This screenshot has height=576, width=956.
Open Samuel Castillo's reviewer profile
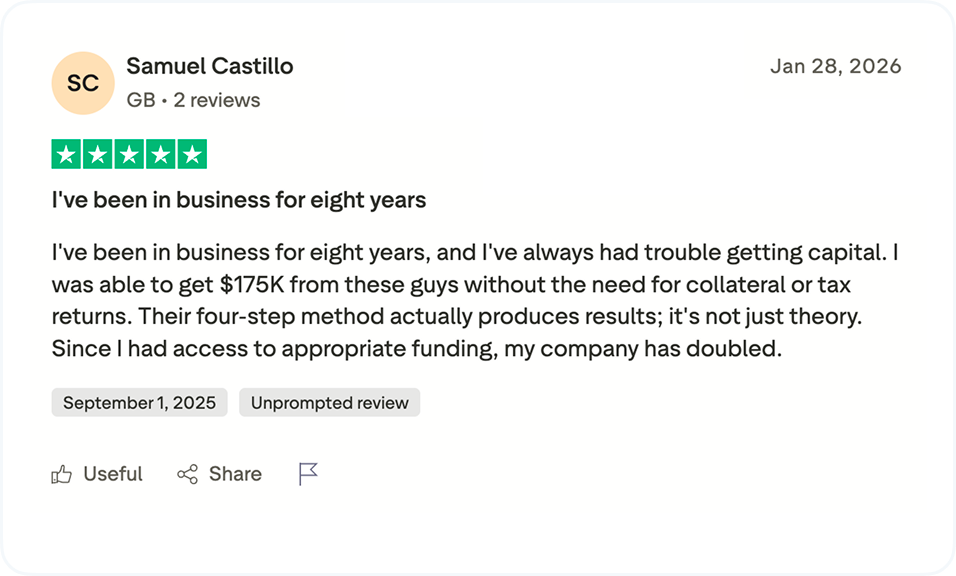pos(210,67)
